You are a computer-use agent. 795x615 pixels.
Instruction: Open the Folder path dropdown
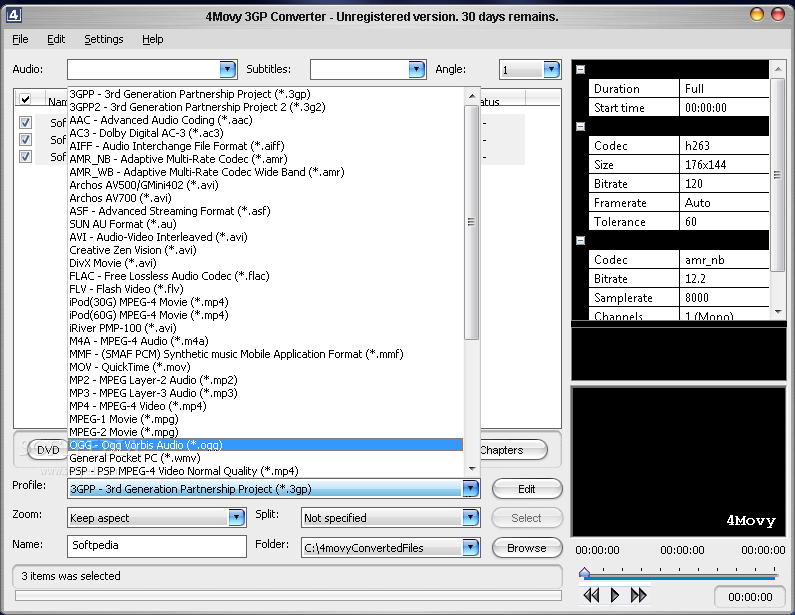(x=471, y=548)
